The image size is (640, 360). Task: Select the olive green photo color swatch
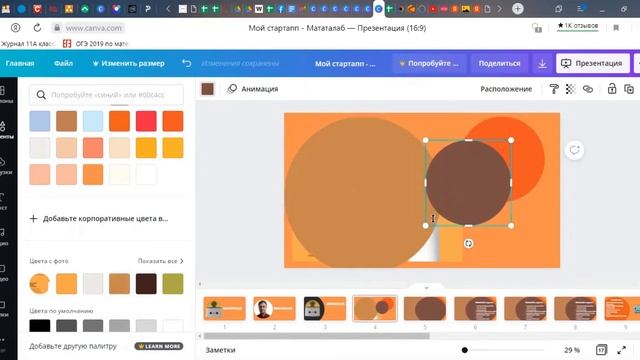click(173, 284)
